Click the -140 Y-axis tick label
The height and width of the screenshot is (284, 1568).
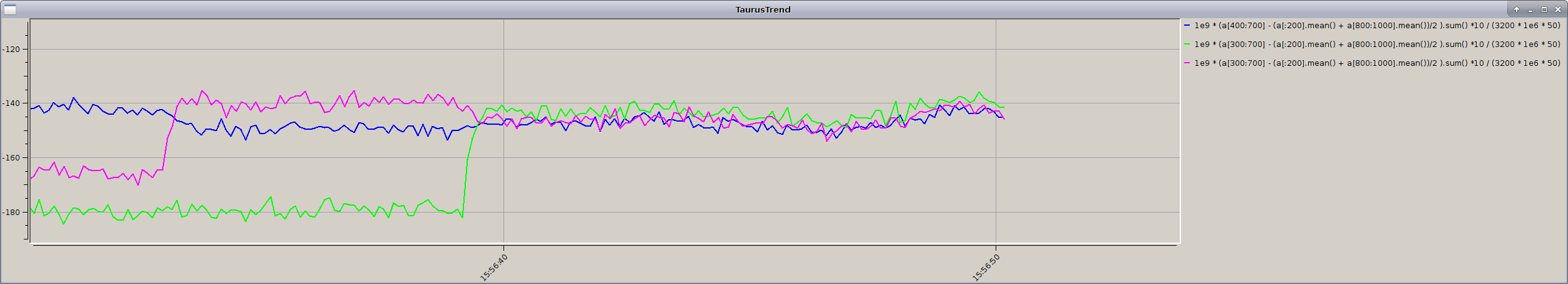(x=11, y=103)
